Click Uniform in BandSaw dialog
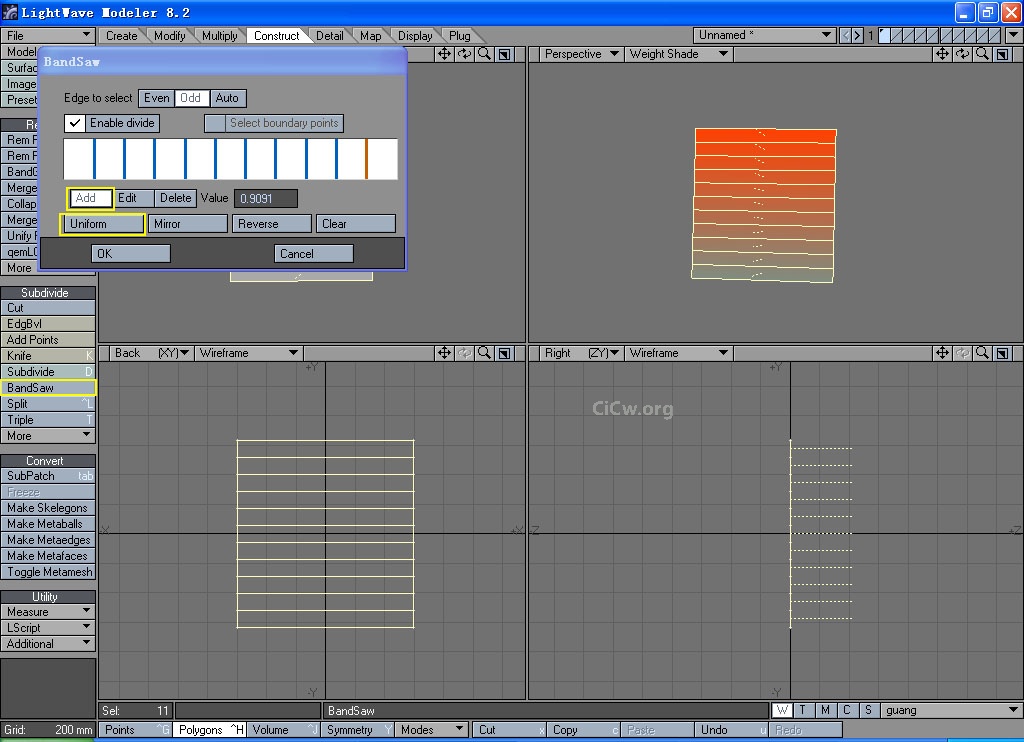Screen dimensions: 1024x742 pos(103,224)
